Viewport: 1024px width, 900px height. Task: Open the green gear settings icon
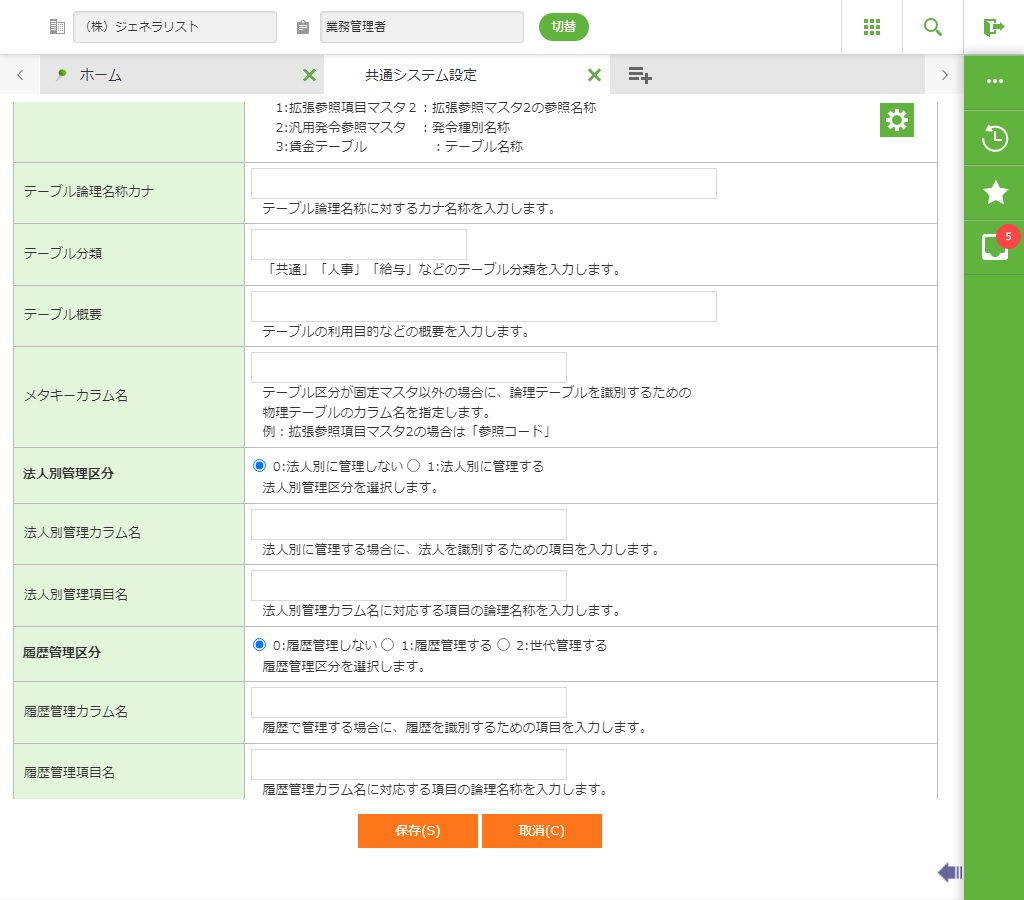click(897, 121)
